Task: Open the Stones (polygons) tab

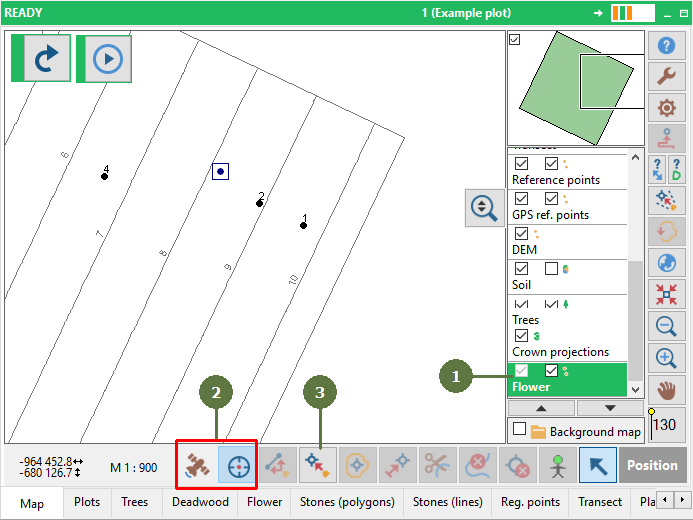Action: point(347,502)
